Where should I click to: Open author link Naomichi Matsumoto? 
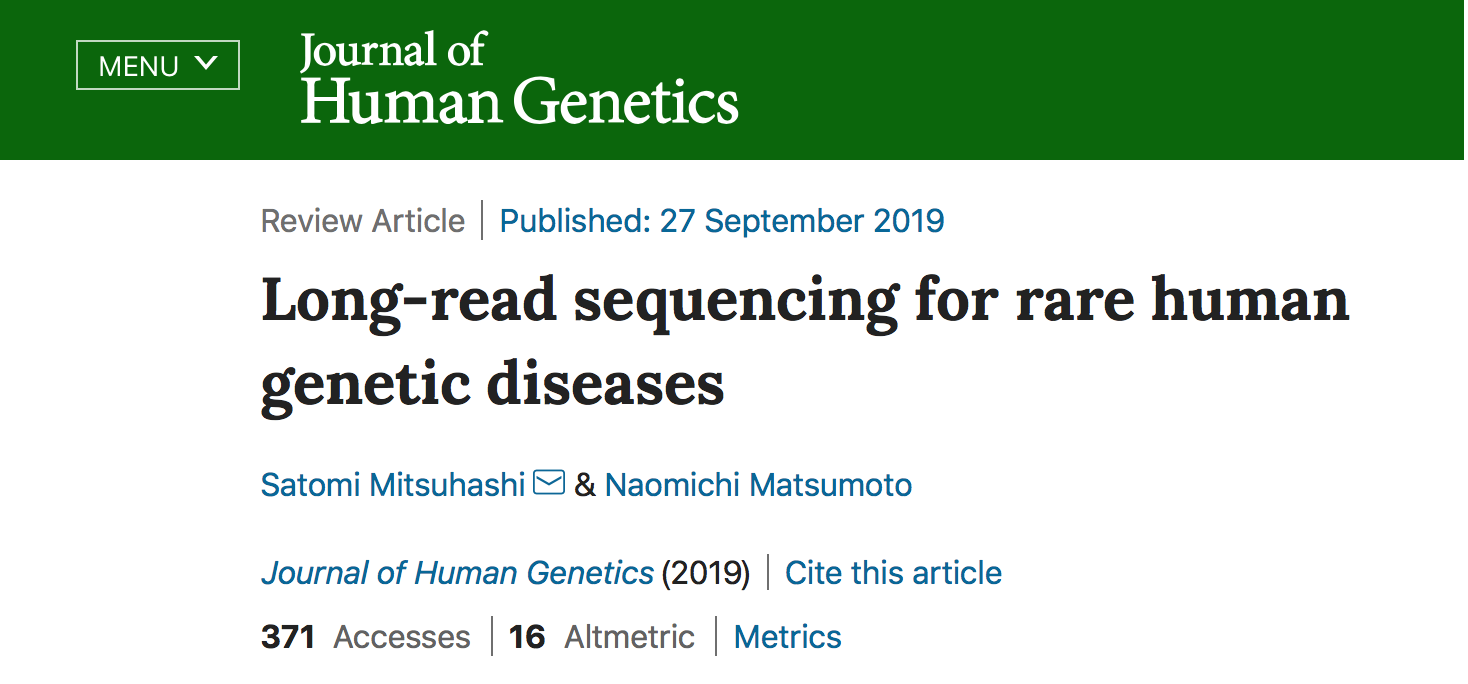point(758,485)
